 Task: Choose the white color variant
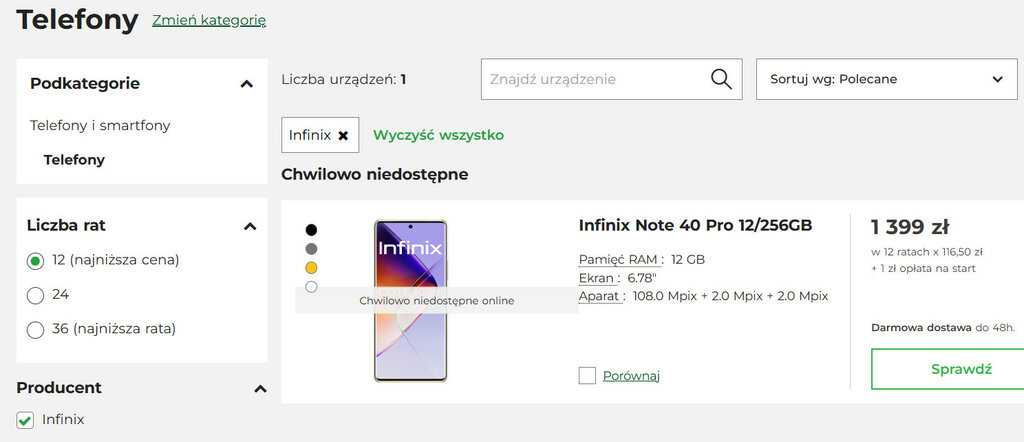point(311,287)
